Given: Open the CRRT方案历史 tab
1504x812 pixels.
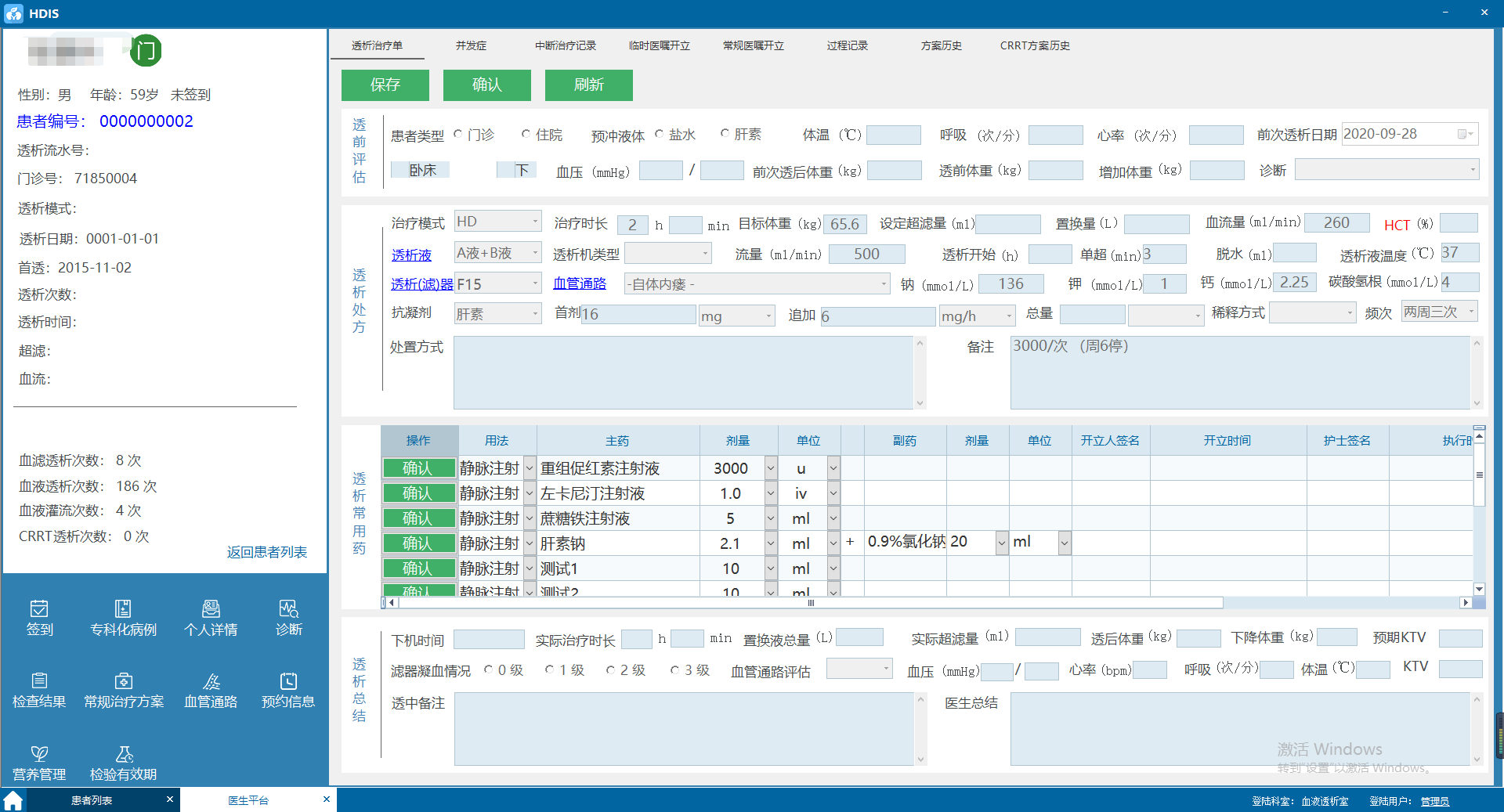Looking at the screenshot, I should [1034, 45].
